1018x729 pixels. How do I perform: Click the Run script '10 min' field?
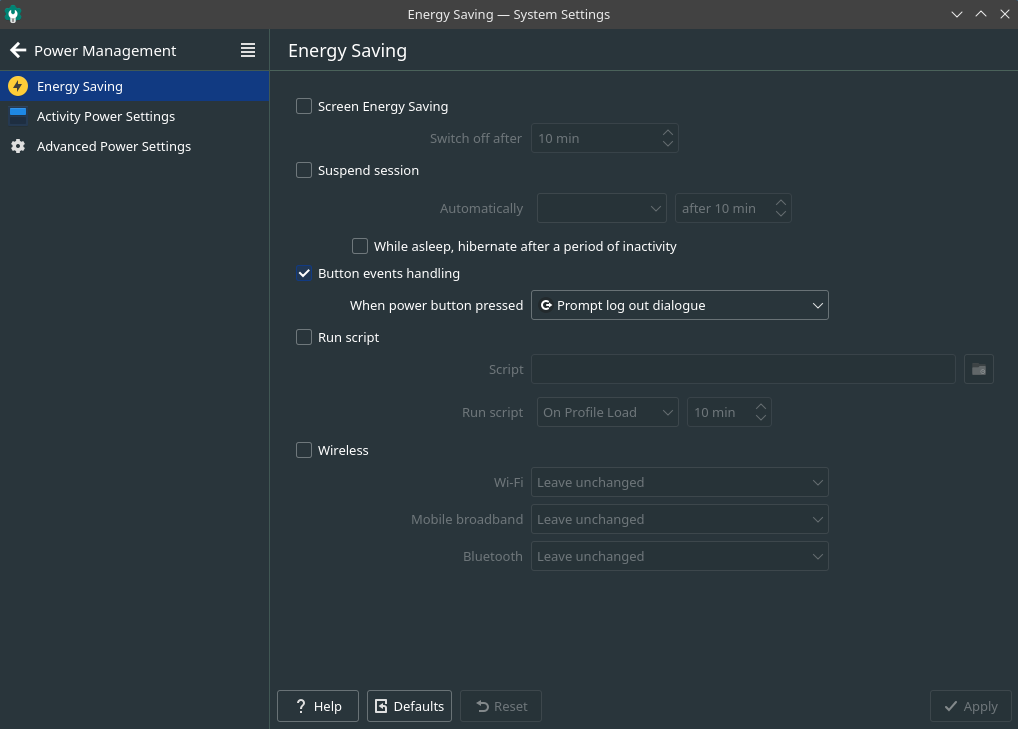[729, 412]
